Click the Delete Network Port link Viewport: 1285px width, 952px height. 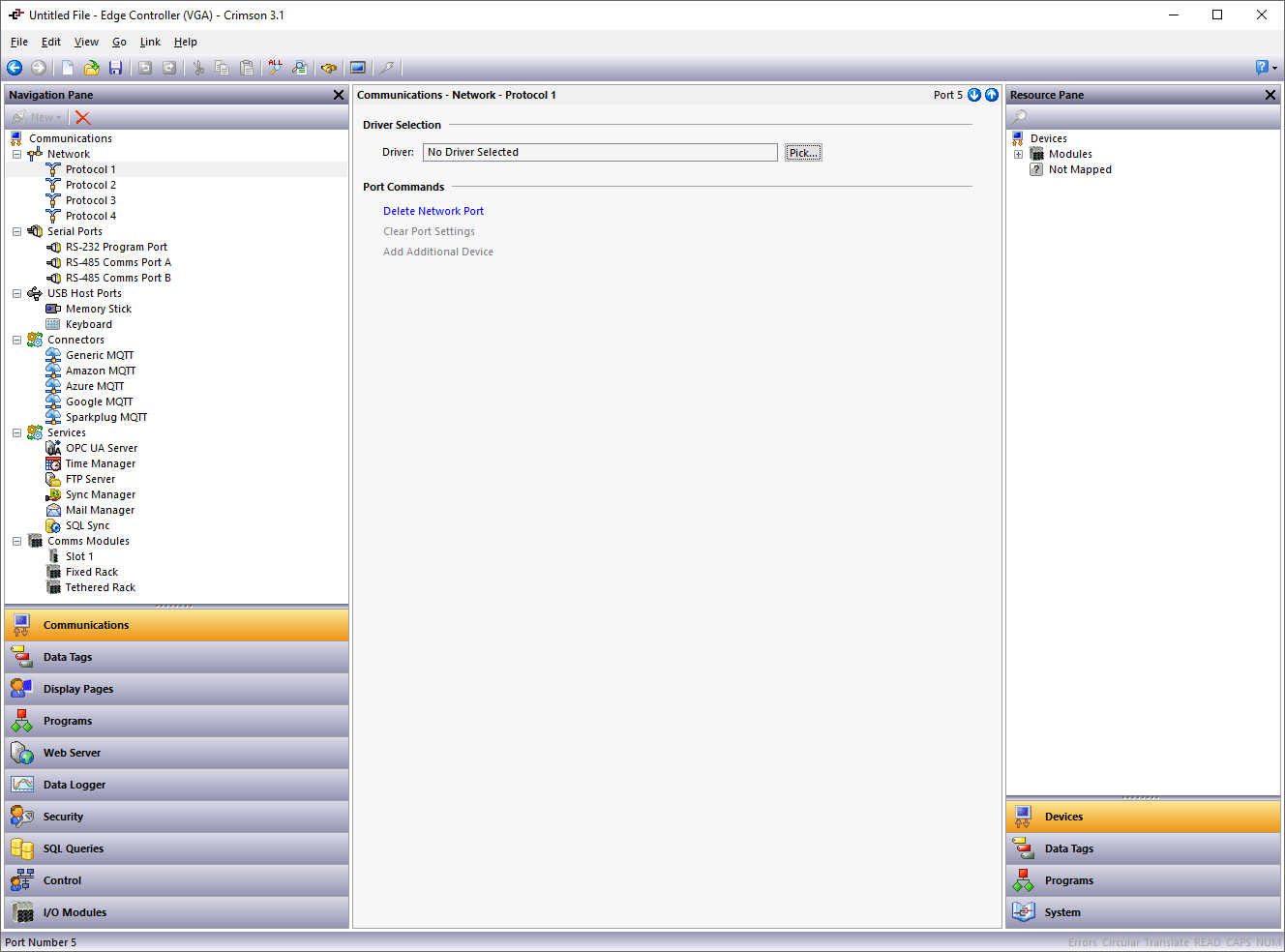click(x=433, y=211)
